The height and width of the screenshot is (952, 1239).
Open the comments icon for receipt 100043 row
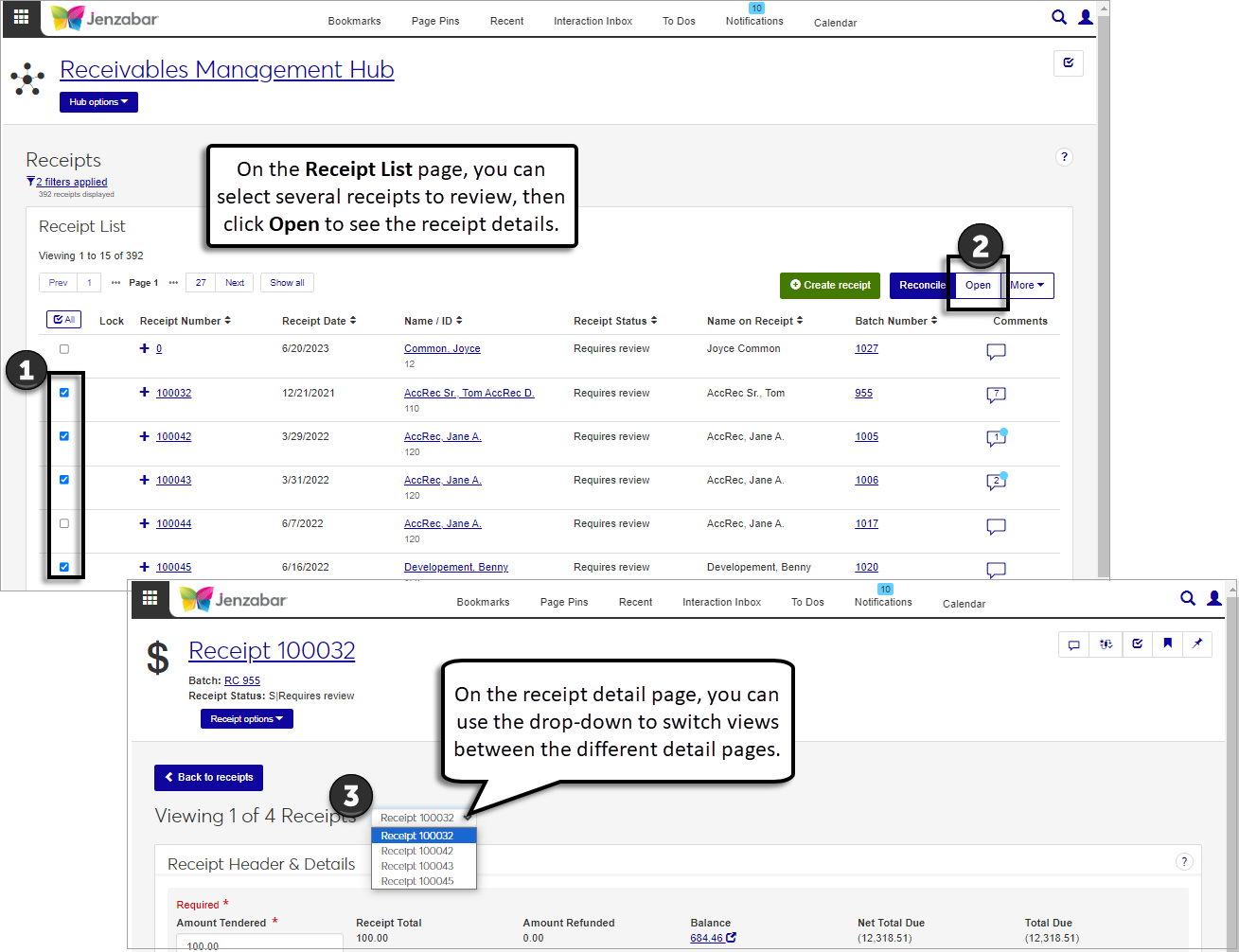pyautogui.click(x=996, y=482)
